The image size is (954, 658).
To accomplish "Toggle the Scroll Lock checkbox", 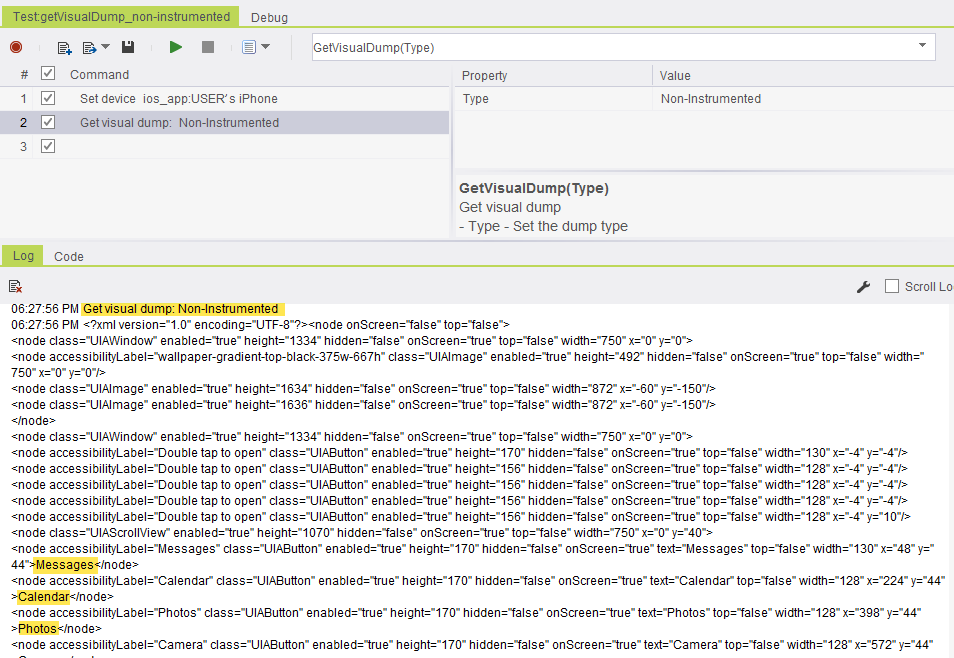I will (x=892, y=286).
